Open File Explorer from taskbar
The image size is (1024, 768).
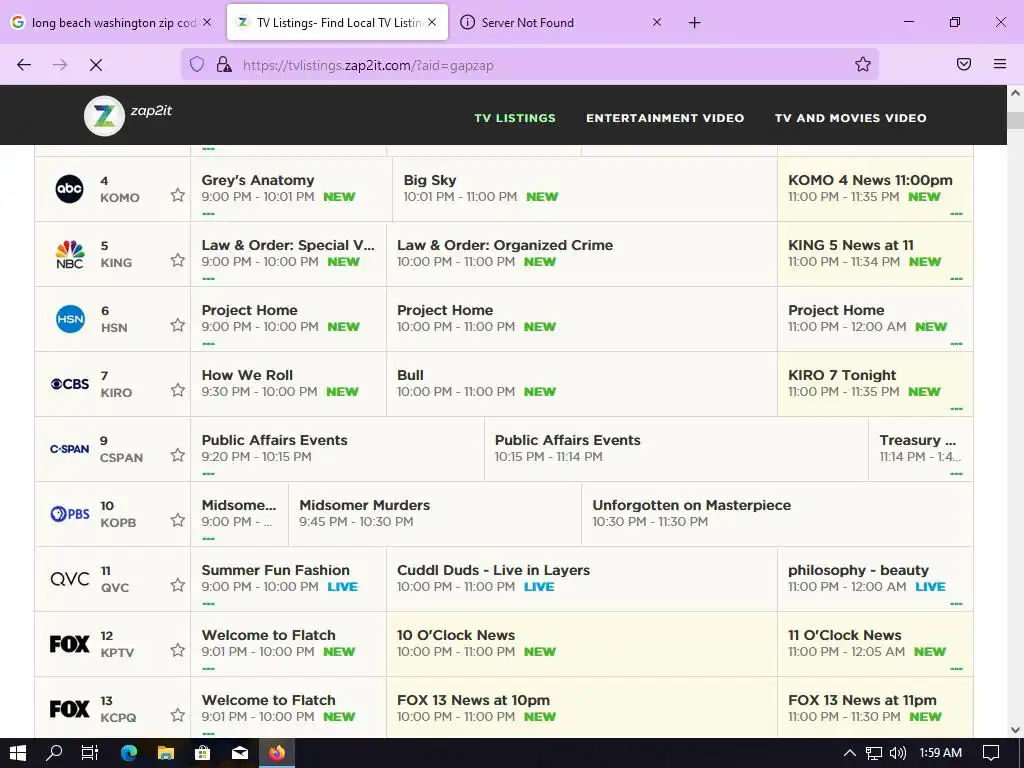[x=166, y=753]
